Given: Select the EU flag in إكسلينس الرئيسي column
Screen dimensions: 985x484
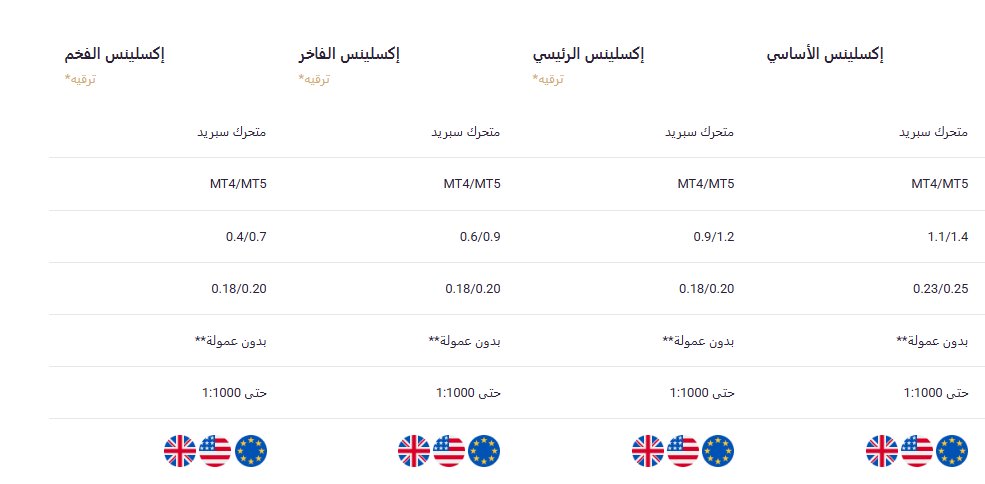Looking at the screenshot, I should [718, 451].
